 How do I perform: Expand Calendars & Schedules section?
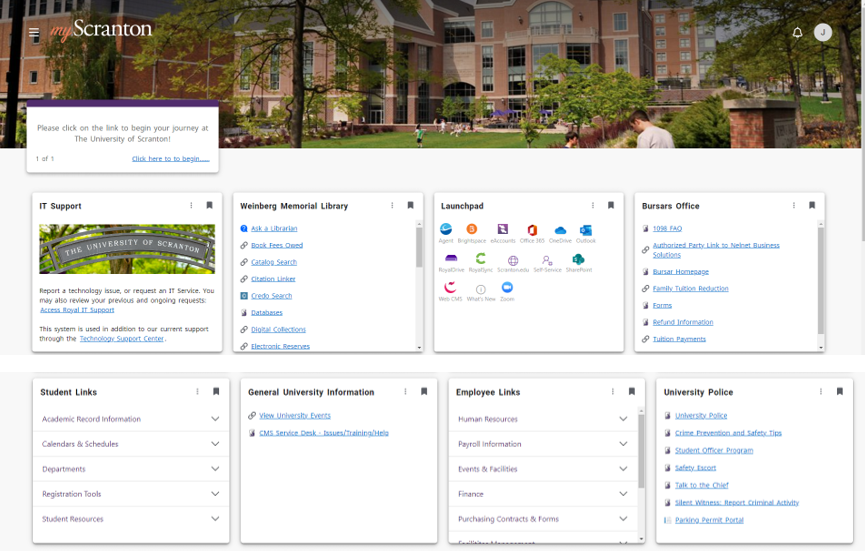(131, 444)
